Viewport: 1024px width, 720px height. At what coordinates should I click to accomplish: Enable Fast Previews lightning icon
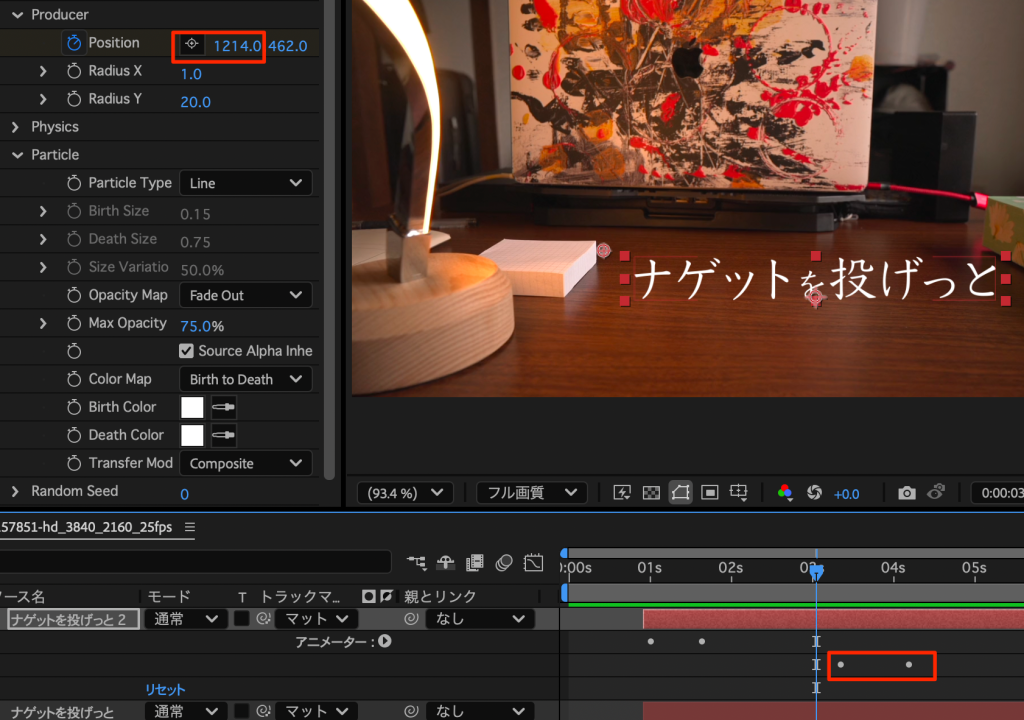coord(622,493)
